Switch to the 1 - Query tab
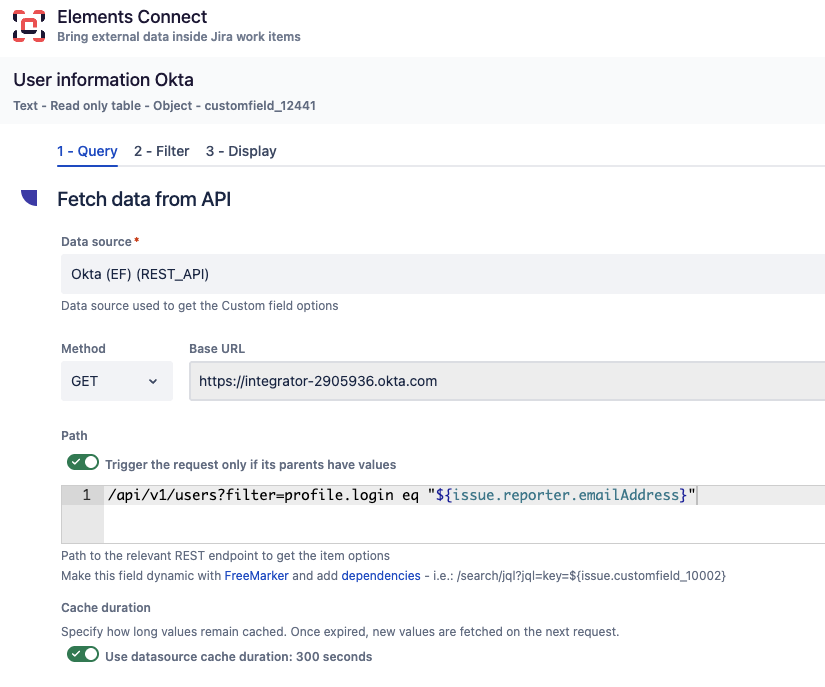825x687 pixels. tap(87, 151)
